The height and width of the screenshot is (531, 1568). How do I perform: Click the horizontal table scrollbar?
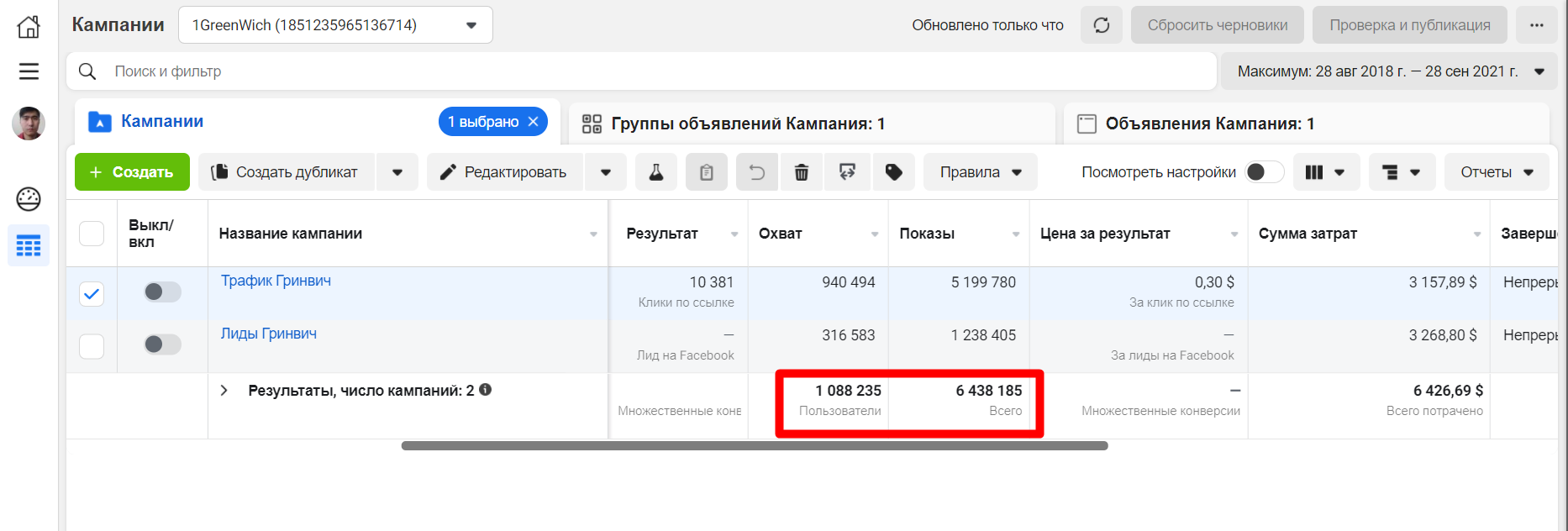tap(754, 446)
